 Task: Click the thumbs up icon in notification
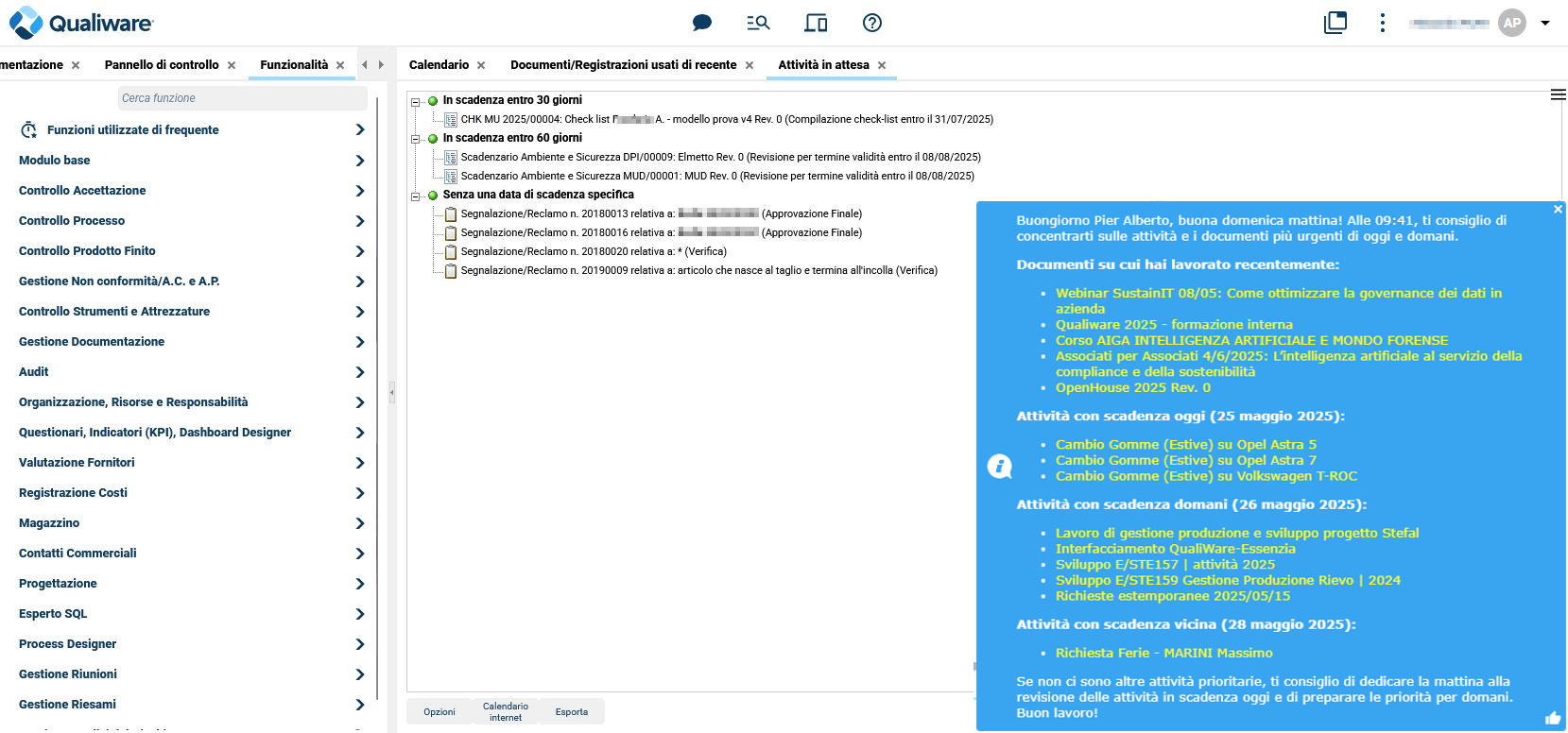click(x=1553, y=719)
